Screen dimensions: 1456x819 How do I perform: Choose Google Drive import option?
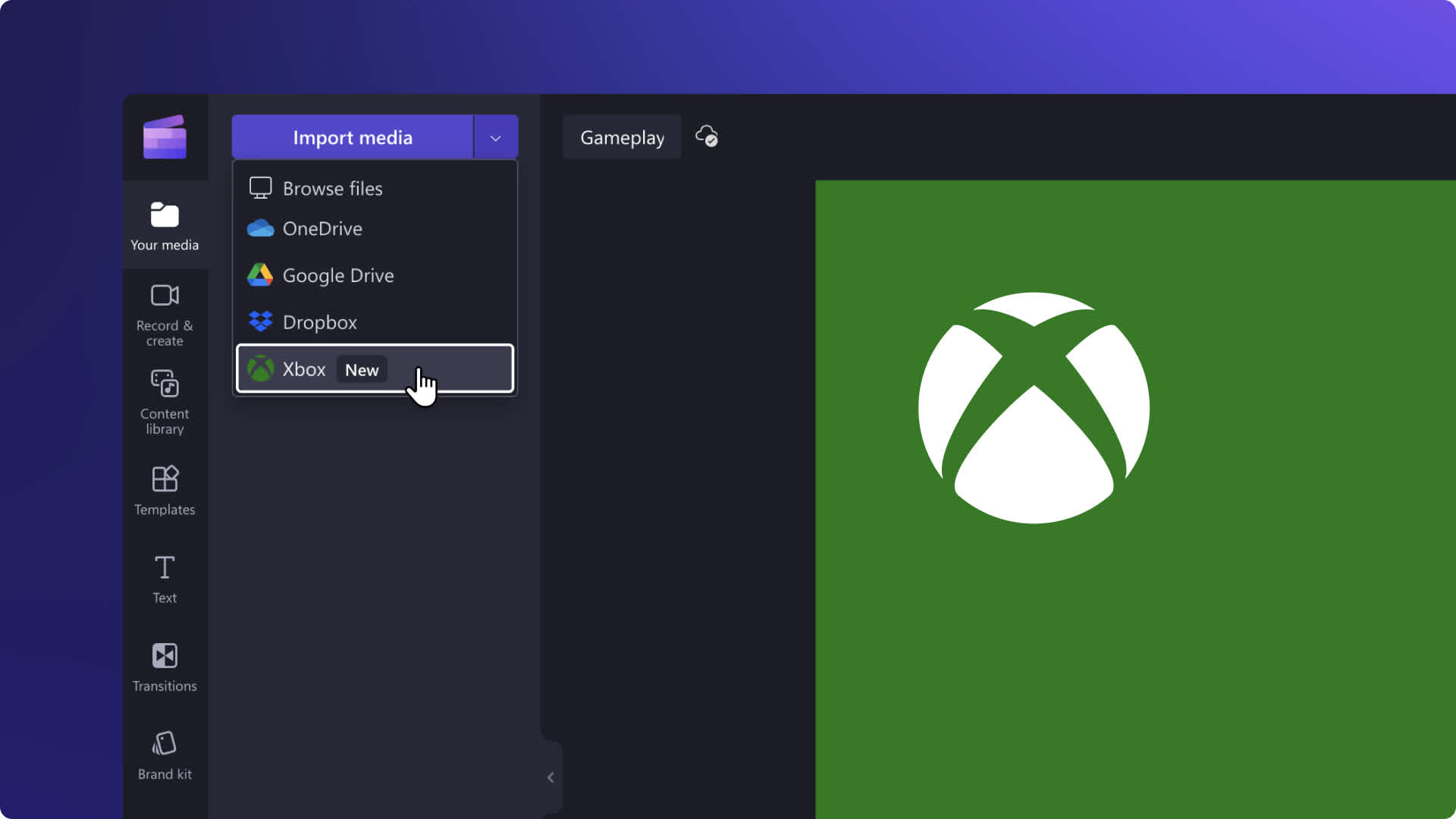pos(338,275)
